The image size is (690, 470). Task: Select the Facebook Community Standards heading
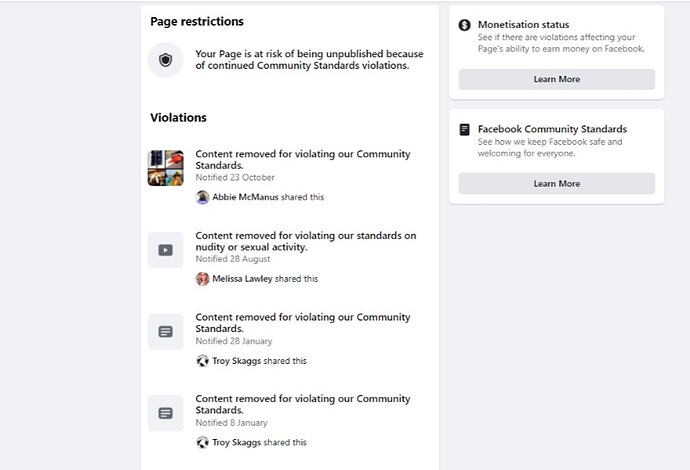pos(552,129)
